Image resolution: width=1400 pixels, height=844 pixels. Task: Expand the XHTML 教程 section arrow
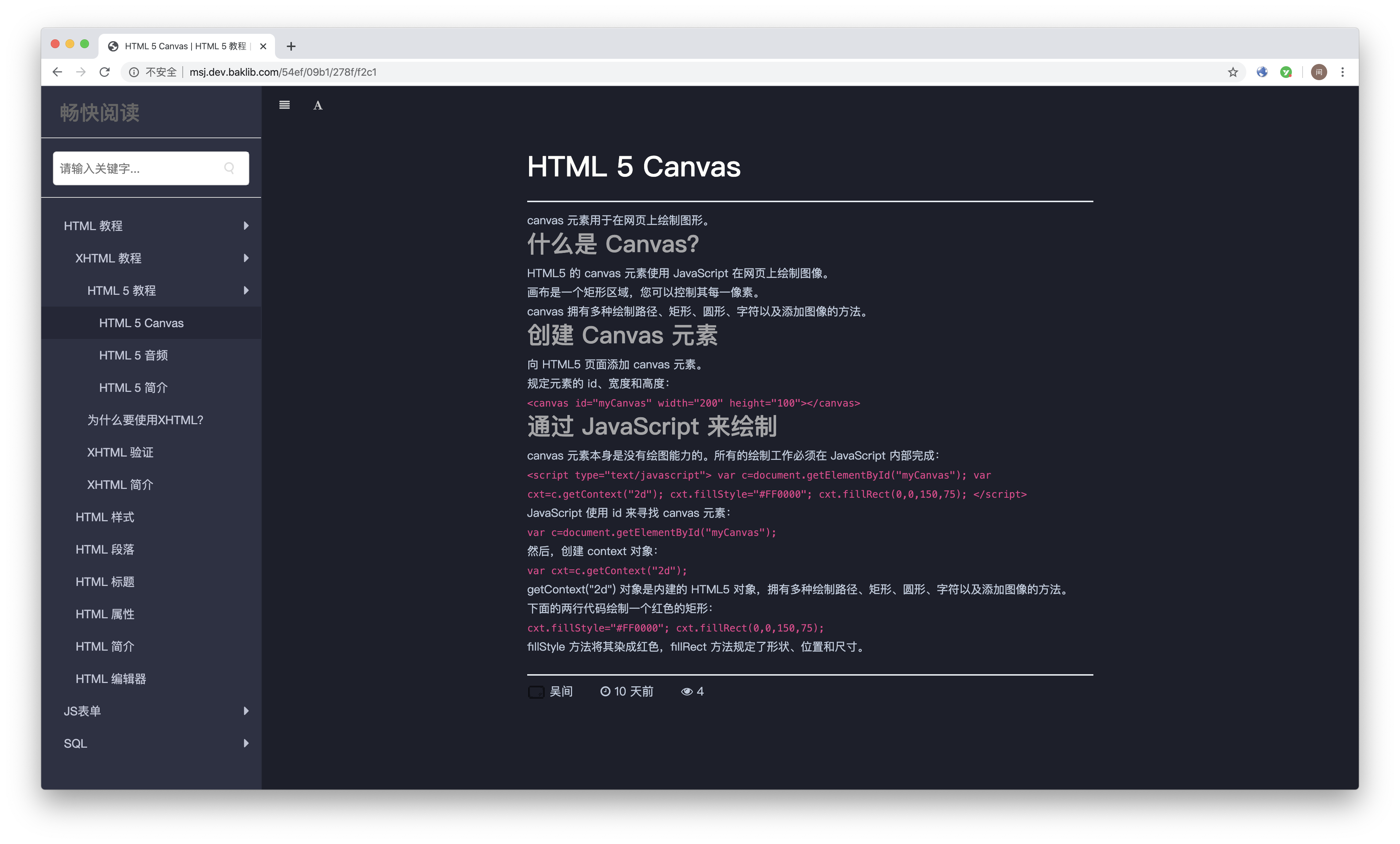tap(246, 258)
